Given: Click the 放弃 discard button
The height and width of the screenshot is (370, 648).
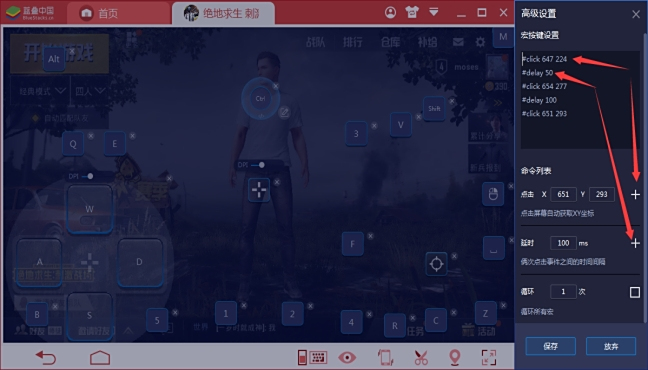Looking at the screenshot, I should [x=611, y=346].
